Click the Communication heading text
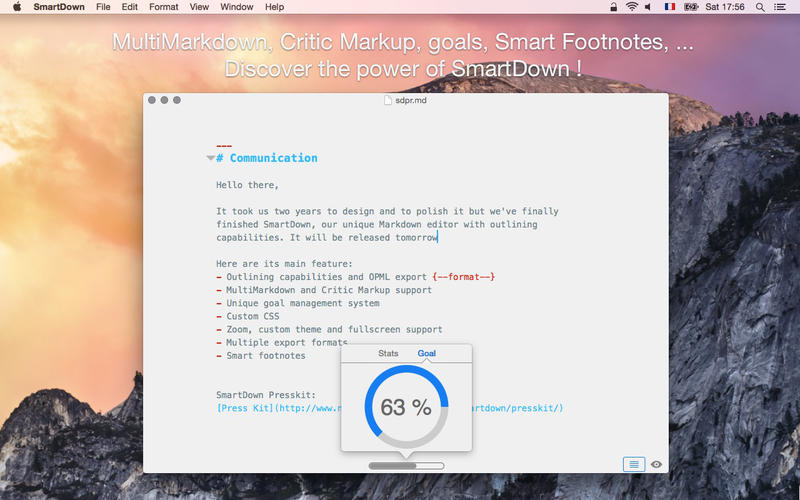 tap(273, 158)
